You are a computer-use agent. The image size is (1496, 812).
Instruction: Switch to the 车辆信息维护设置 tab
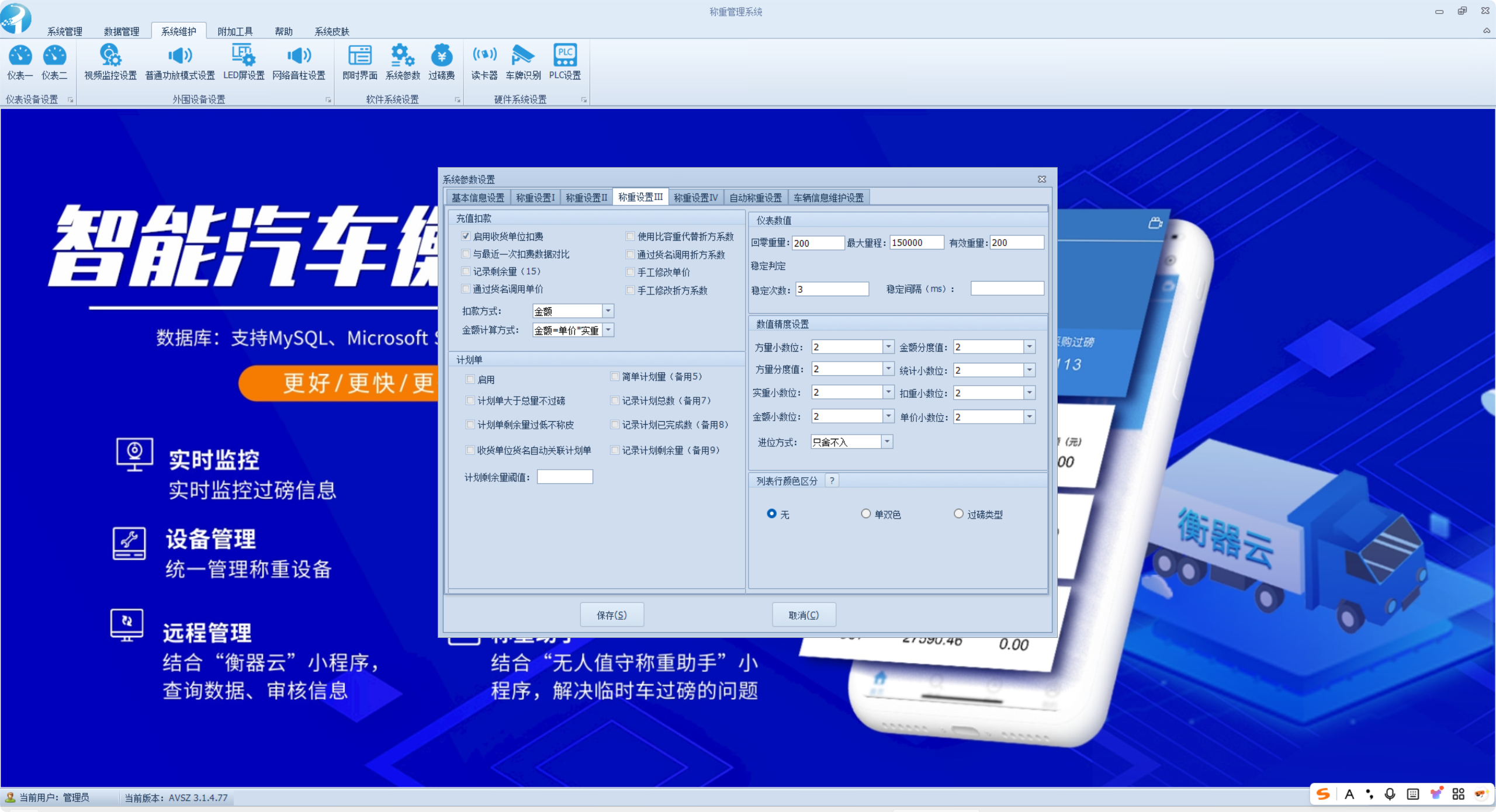829,198
